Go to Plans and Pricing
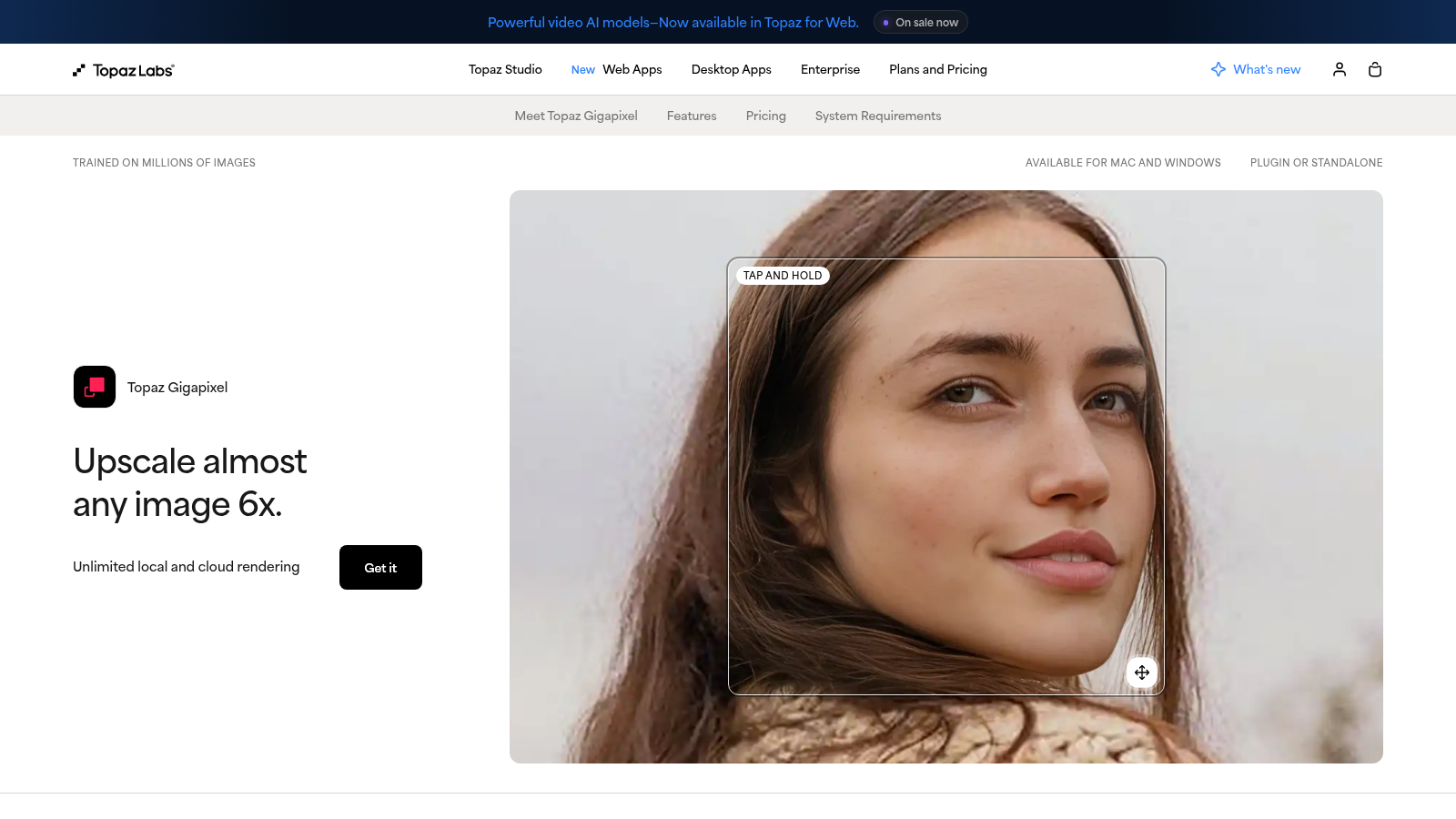The height and width of the screenshot is (819, 1456). (938, 69)
